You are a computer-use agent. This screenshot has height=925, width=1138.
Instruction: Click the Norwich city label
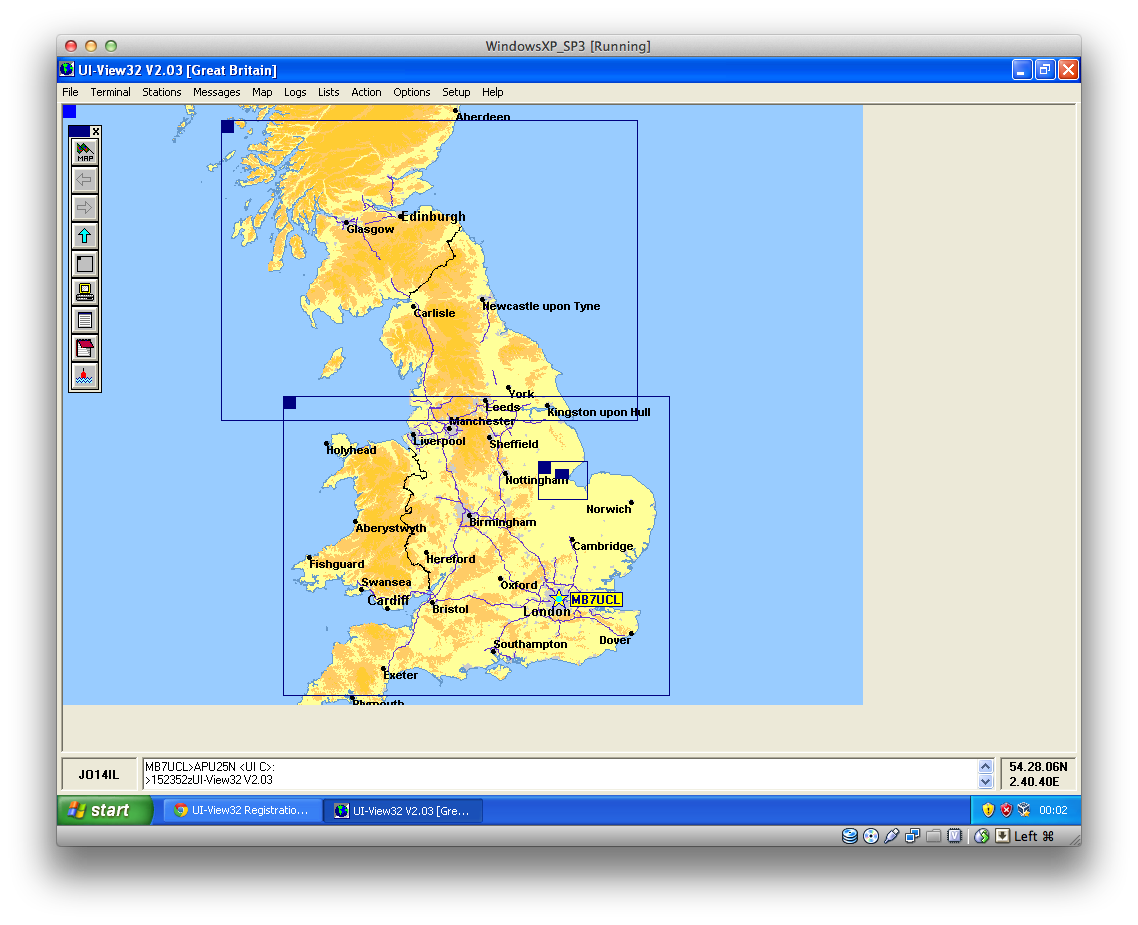[x=609, y=509]
